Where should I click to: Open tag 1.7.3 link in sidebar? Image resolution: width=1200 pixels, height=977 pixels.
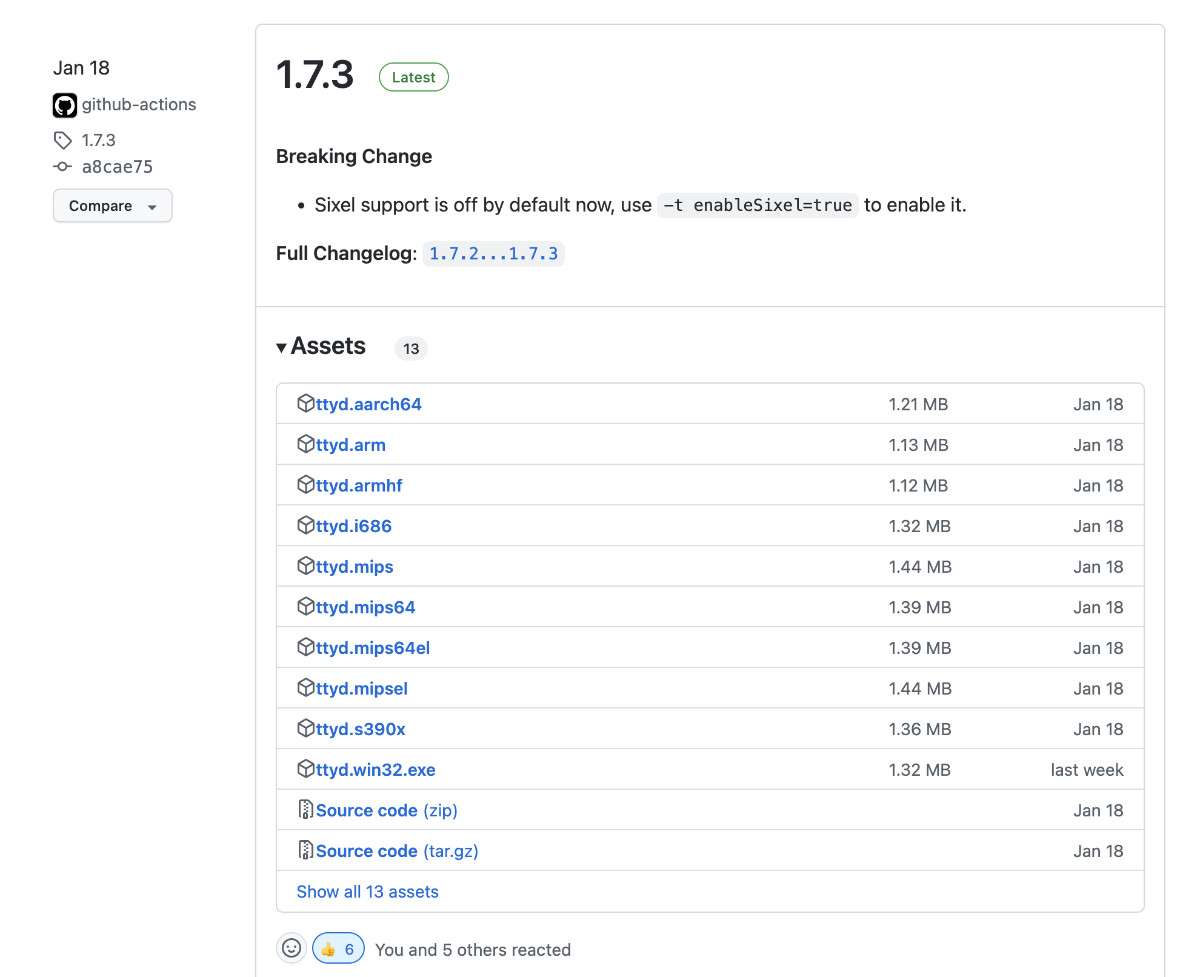pyautogui.click(x=99, y=140)
